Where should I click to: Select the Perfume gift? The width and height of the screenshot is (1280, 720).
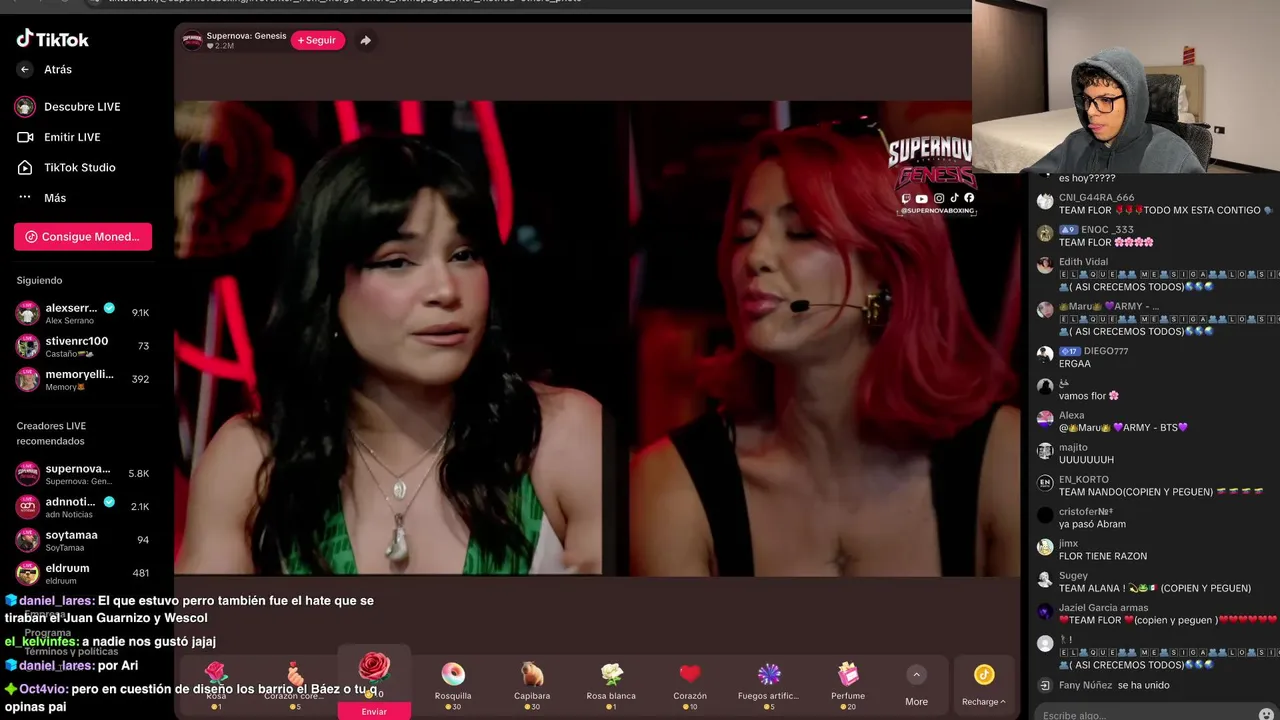(847, 684)
